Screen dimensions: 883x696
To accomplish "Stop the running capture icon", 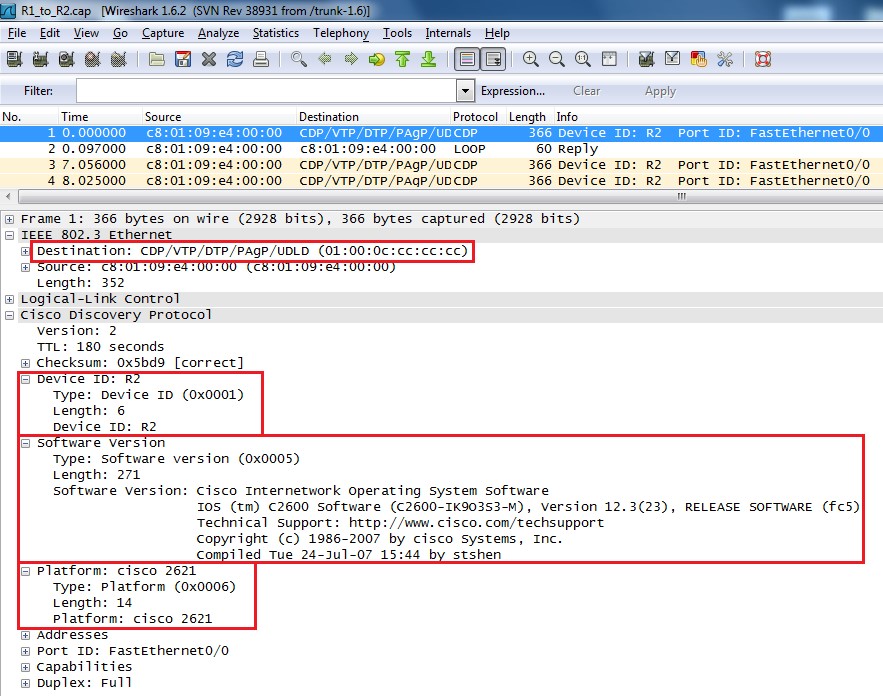I will pos(92,59).
